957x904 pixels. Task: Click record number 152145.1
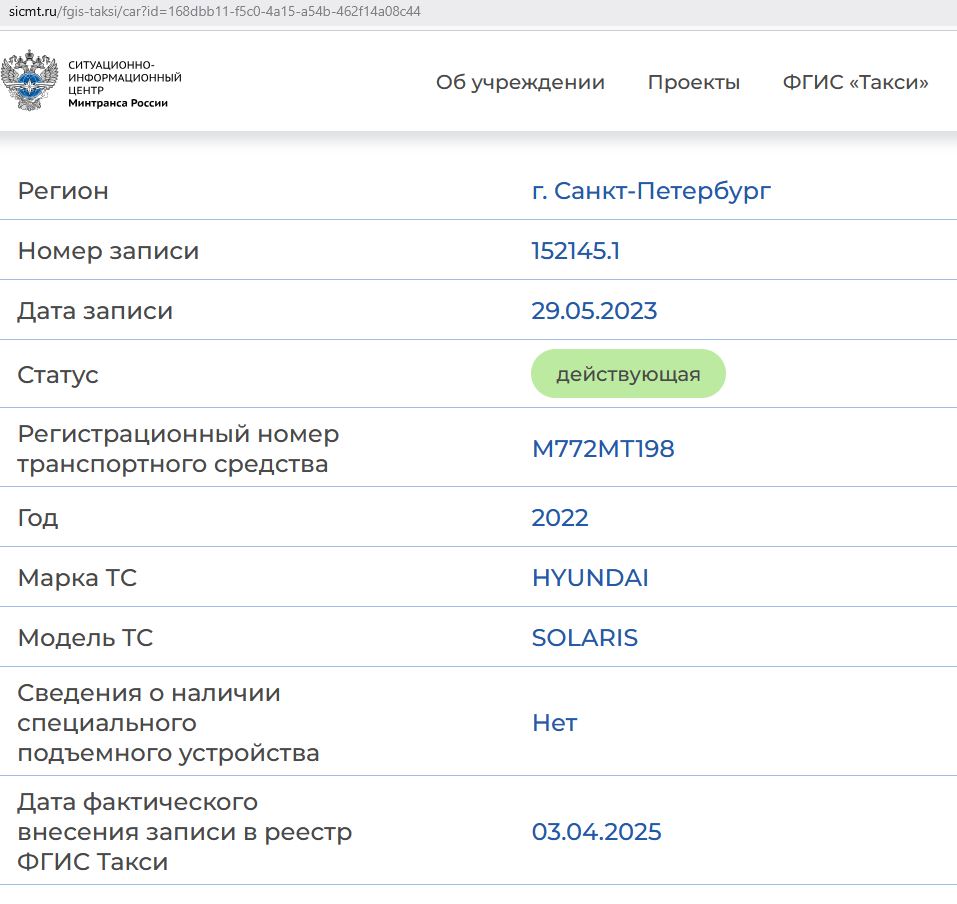coord(575,251)
